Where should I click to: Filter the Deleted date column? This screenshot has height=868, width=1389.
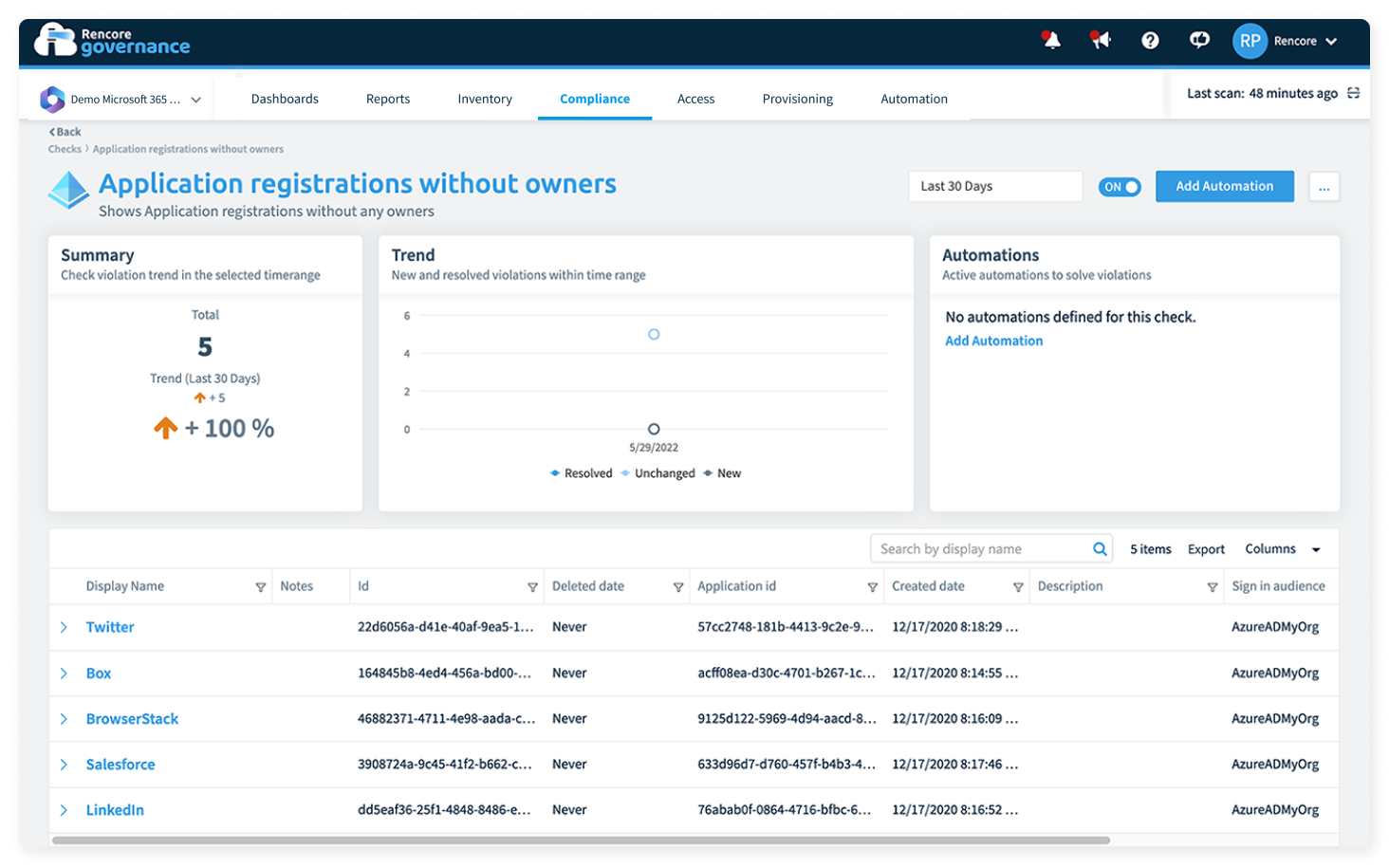(678, 587)
